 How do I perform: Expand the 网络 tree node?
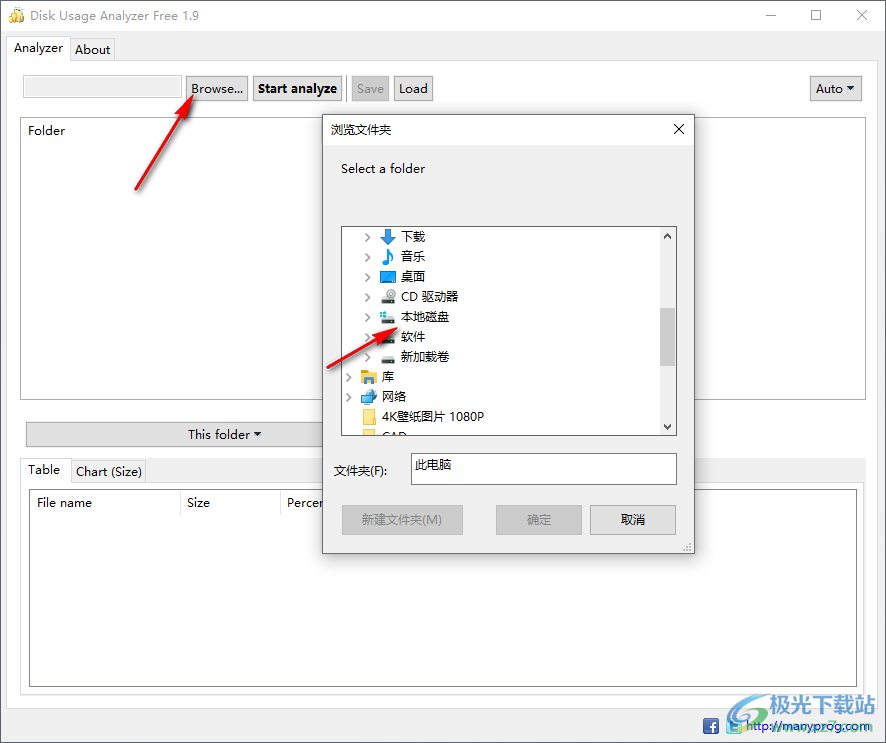click(x=349, y=397)
